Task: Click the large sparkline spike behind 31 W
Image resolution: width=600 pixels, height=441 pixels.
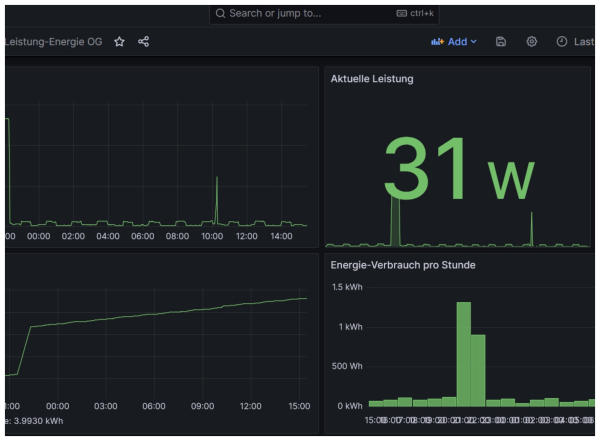Action: (395, 218)
